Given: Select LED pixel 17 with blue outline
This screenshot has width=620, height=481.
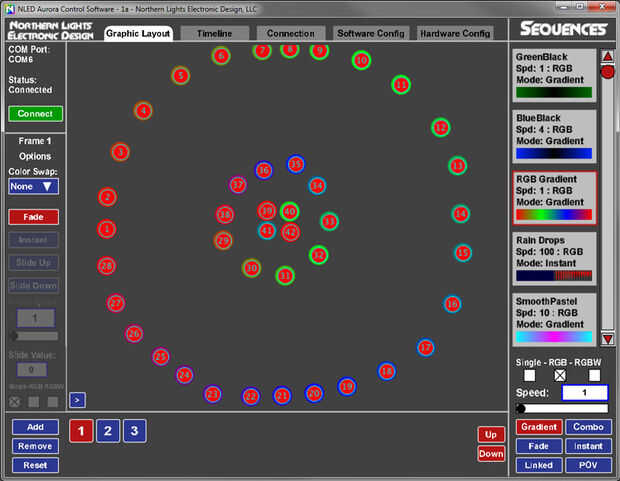Looking at the screenshot, I should pos(425,348).
